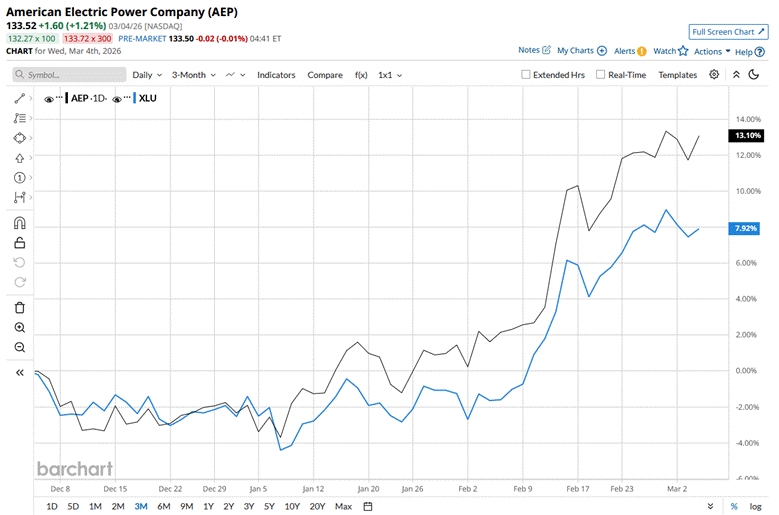Select the trend line drawing tool
Screen dimensions: 779x515
coord(20,98)
